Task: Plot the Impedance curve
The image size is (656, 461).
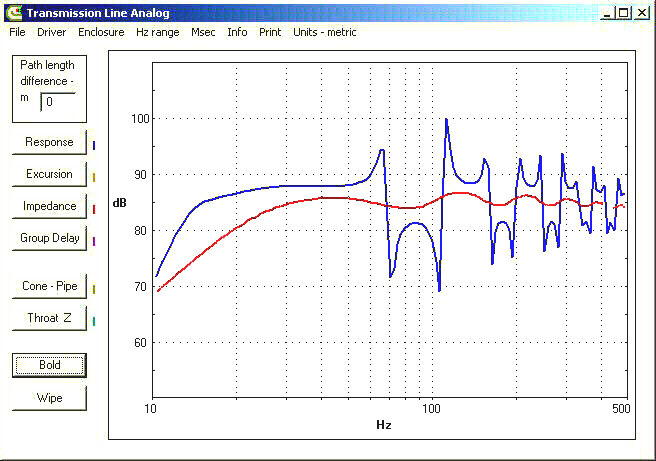Action: [49, 206]
